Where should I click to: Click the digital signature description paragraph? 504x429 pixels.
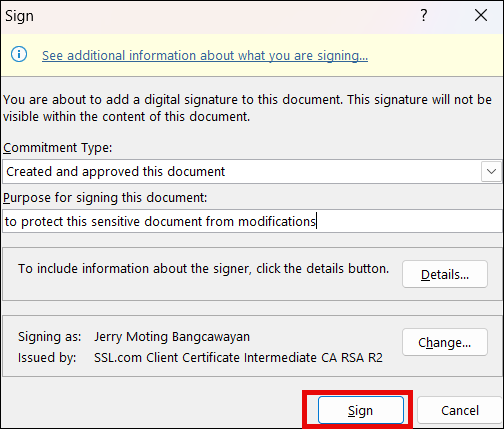point(247,108)
